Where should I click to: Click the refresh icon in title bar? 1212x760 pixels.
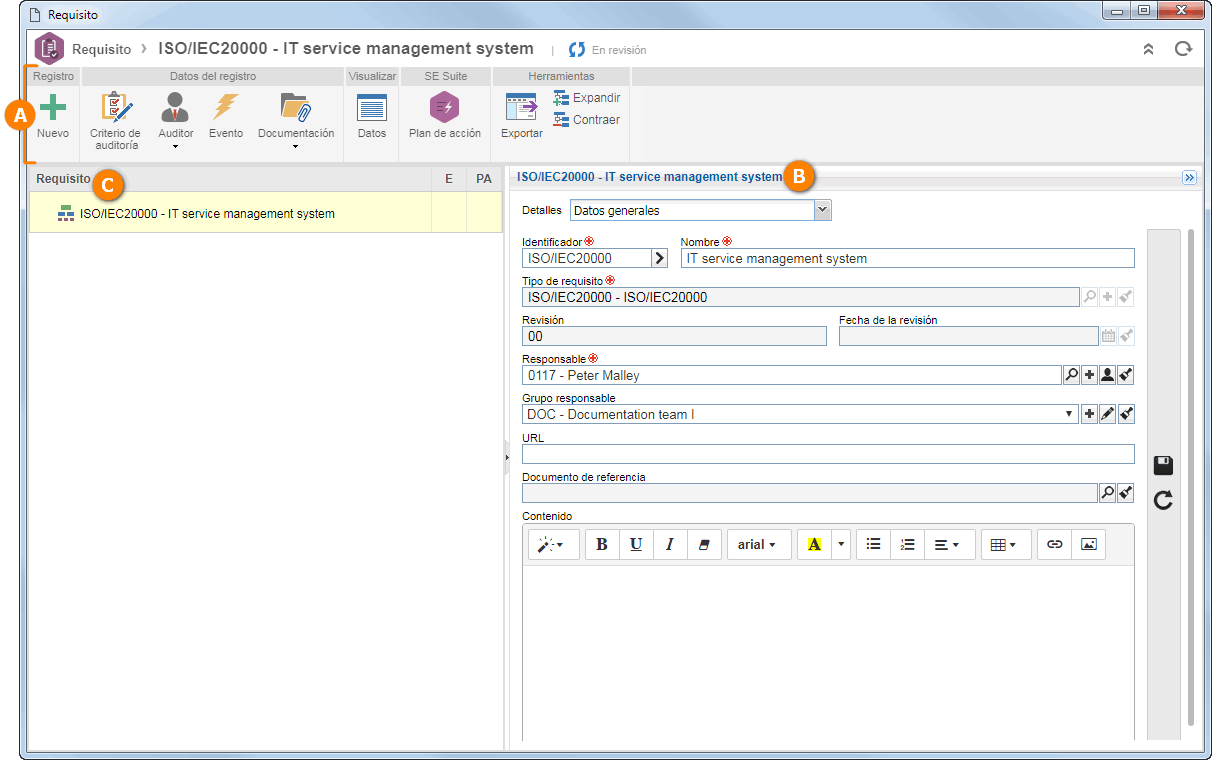[1183, 49]
